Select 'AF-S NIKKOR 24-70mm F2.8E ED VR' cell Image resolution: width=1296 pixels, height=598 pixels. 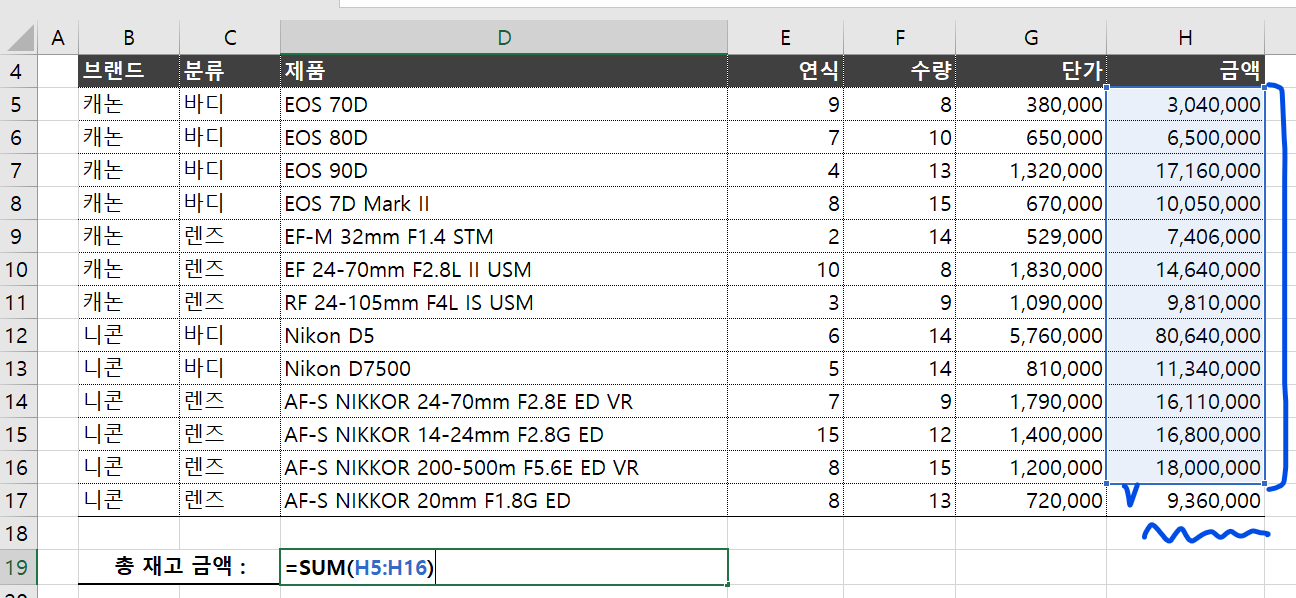[504, 401]
